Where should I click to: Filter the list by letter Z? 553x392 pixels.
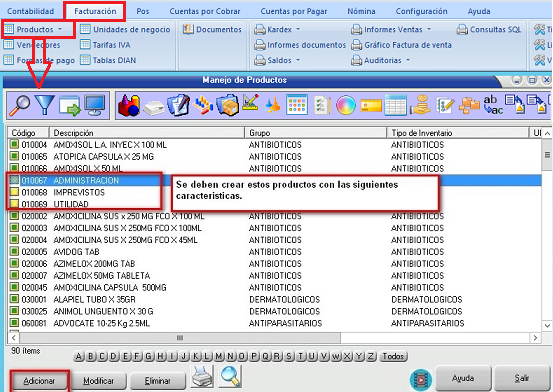coord(370,356)
